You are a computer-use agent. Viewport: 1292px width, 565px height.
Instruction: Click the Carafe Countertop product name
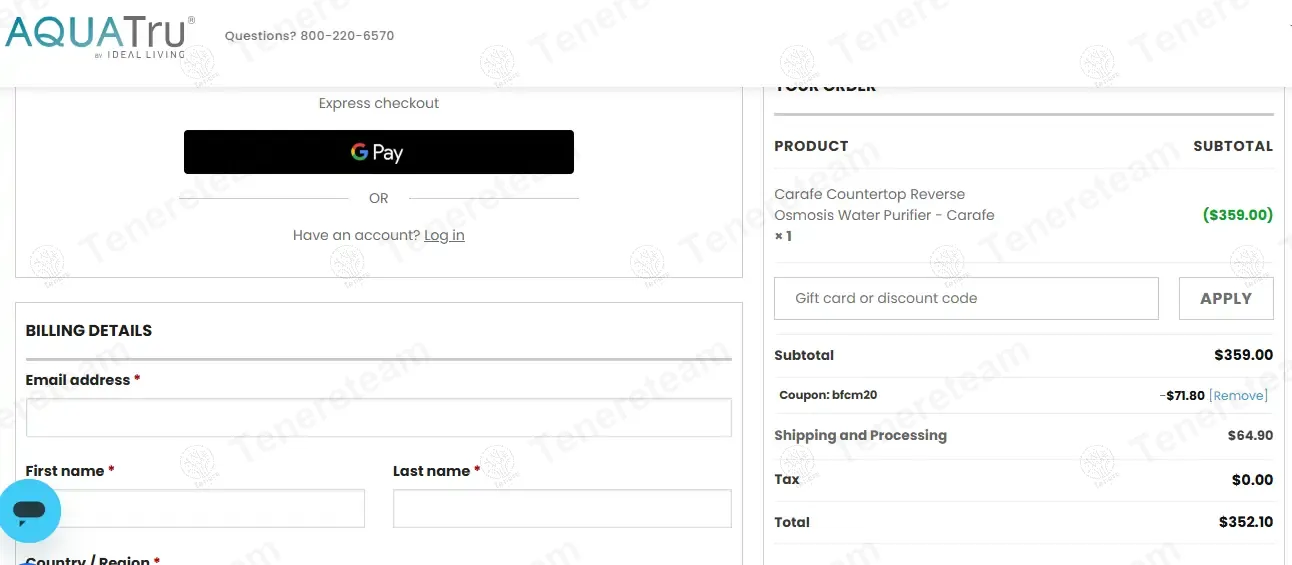[x=884, y=204]
